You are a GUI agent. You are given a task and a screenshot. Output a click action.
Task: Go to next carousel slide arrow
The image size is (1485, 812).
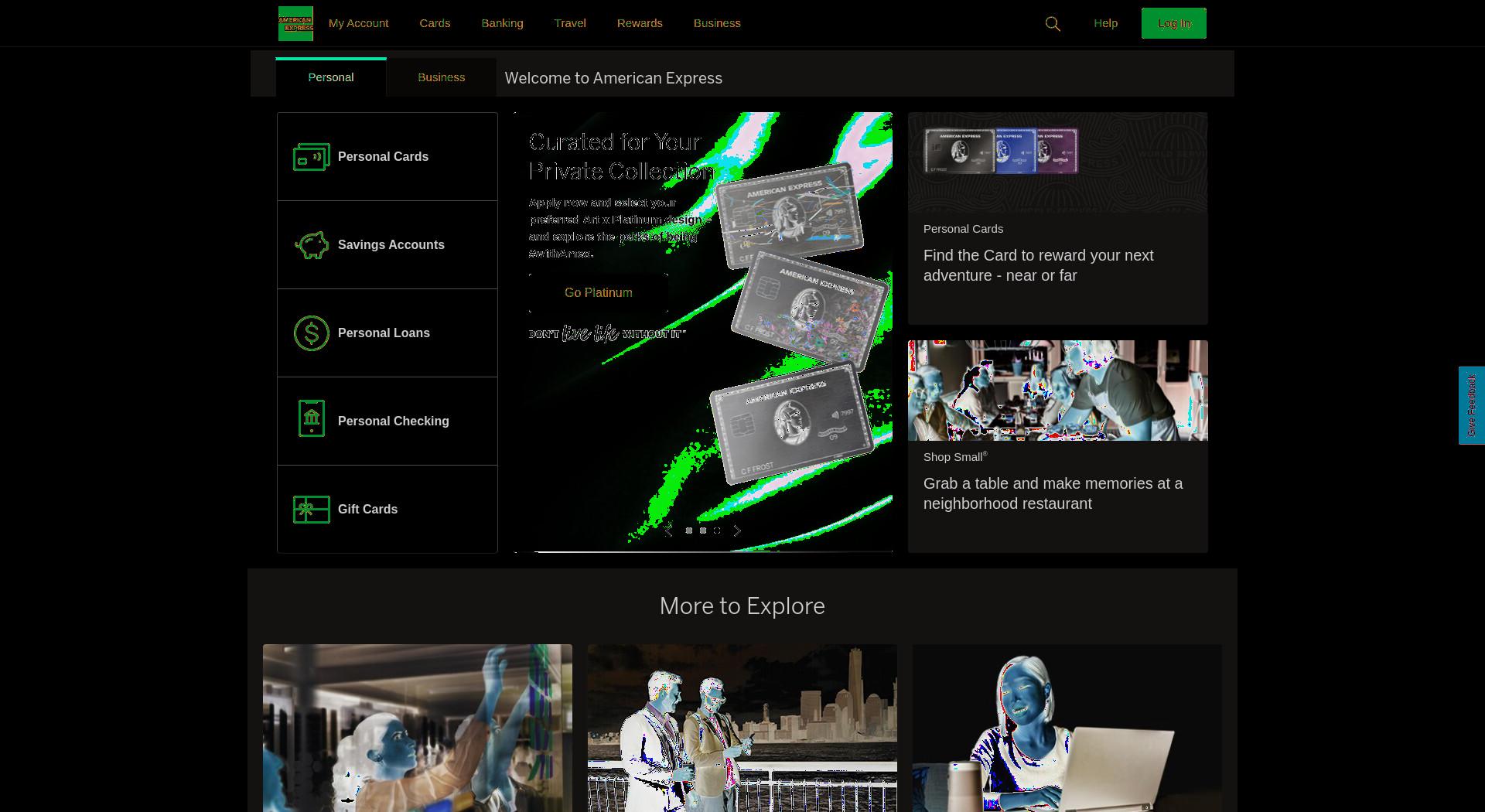(x=737, y=531)
